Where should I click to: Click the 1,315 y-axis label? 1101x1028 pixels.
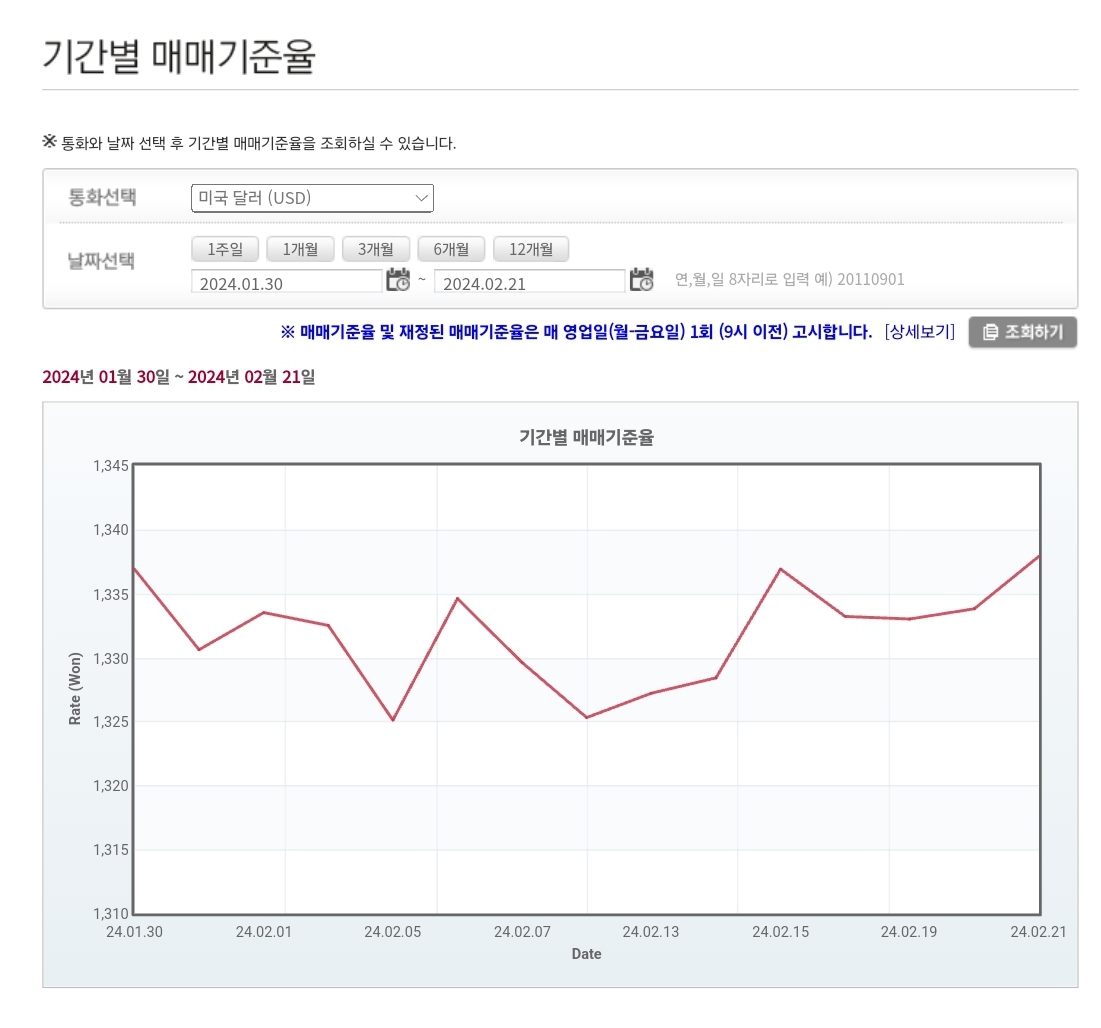(x=111, y=850)
